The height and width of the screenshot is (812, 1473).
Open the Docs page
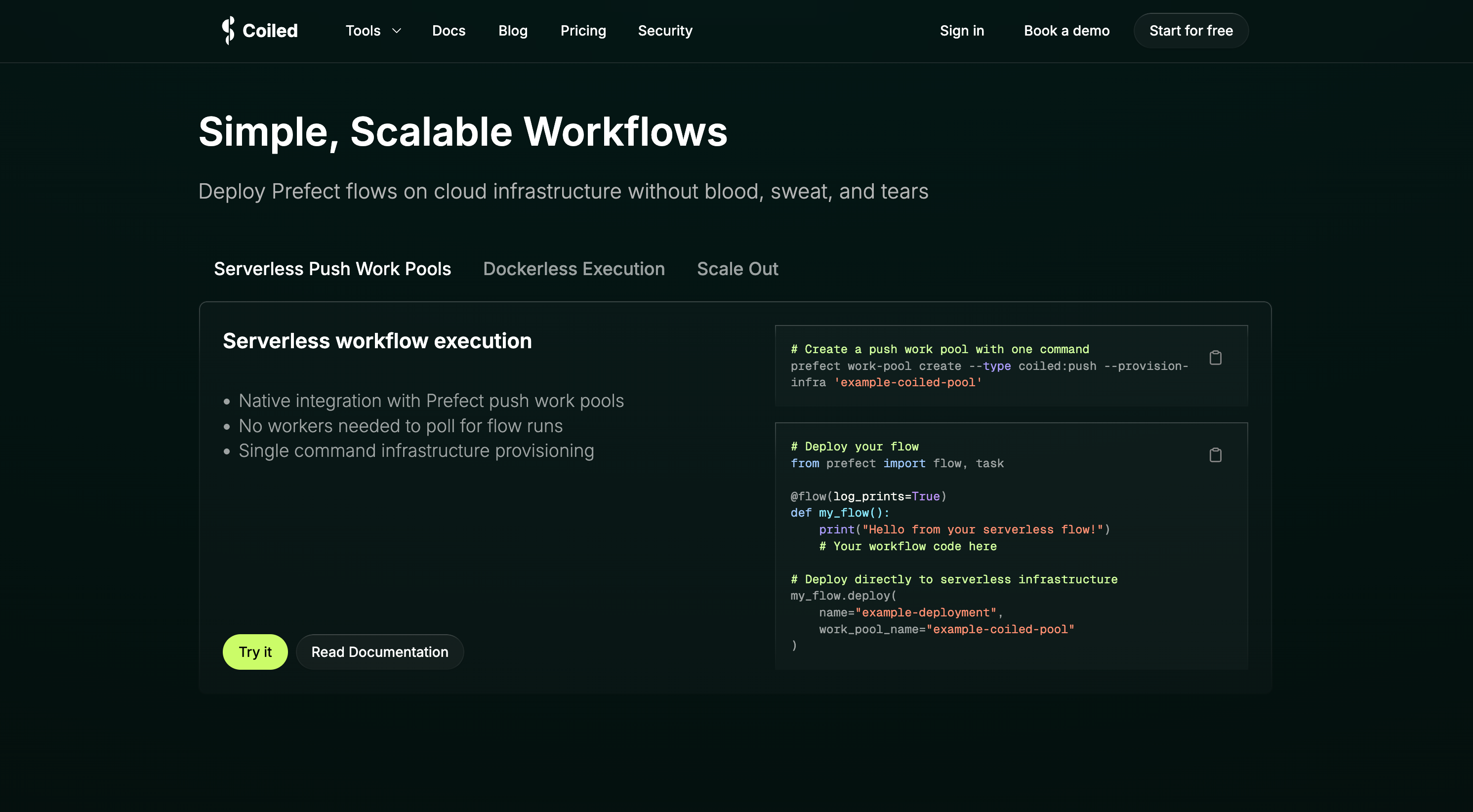pos(449,31)
